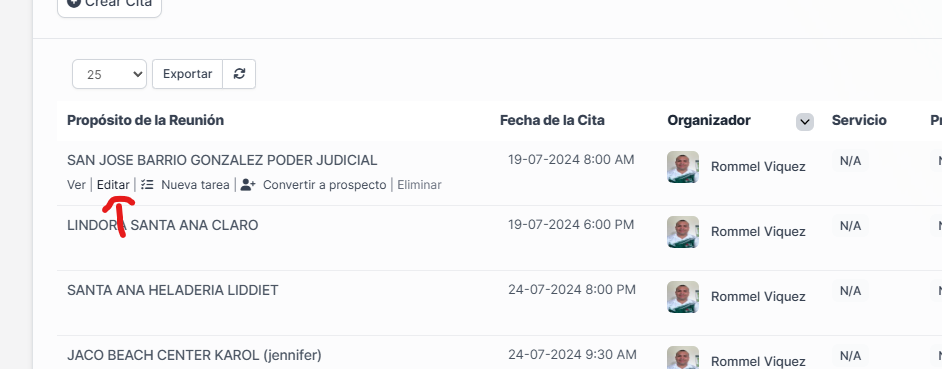Screen dimensions: 942x369
Task: Click organizer avatar in SANTA ANA HELADERIA row
Action: [683, 296]
